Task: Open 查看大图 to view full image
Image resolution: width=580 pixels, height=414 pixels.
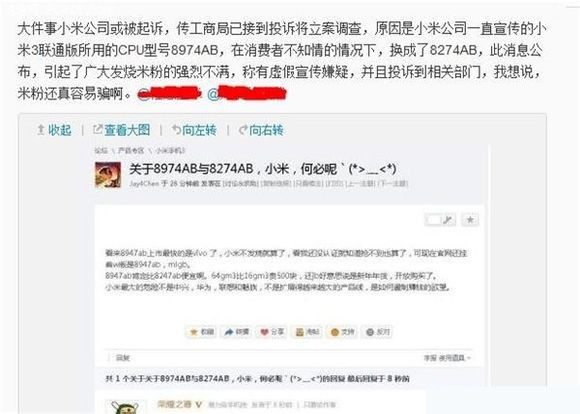Action: tap(122, 130)
